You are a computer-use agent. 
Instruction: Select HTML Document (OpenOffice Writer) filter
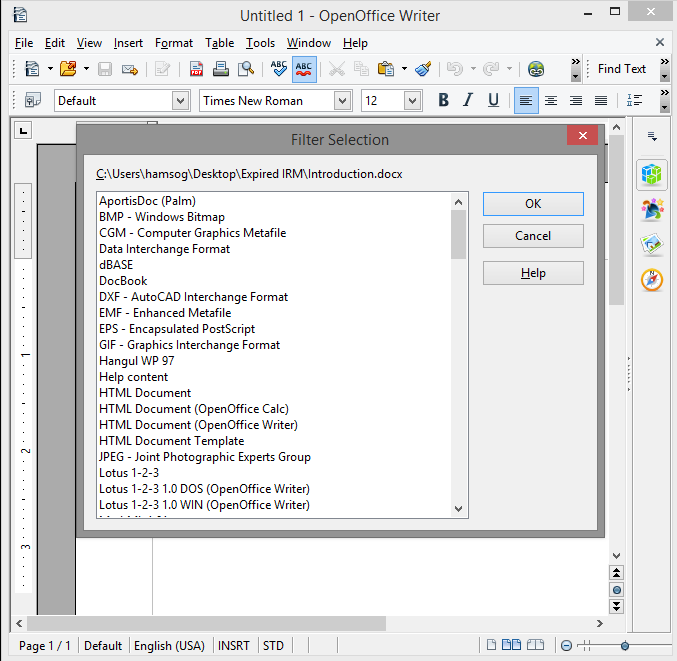tap(198, 425)
